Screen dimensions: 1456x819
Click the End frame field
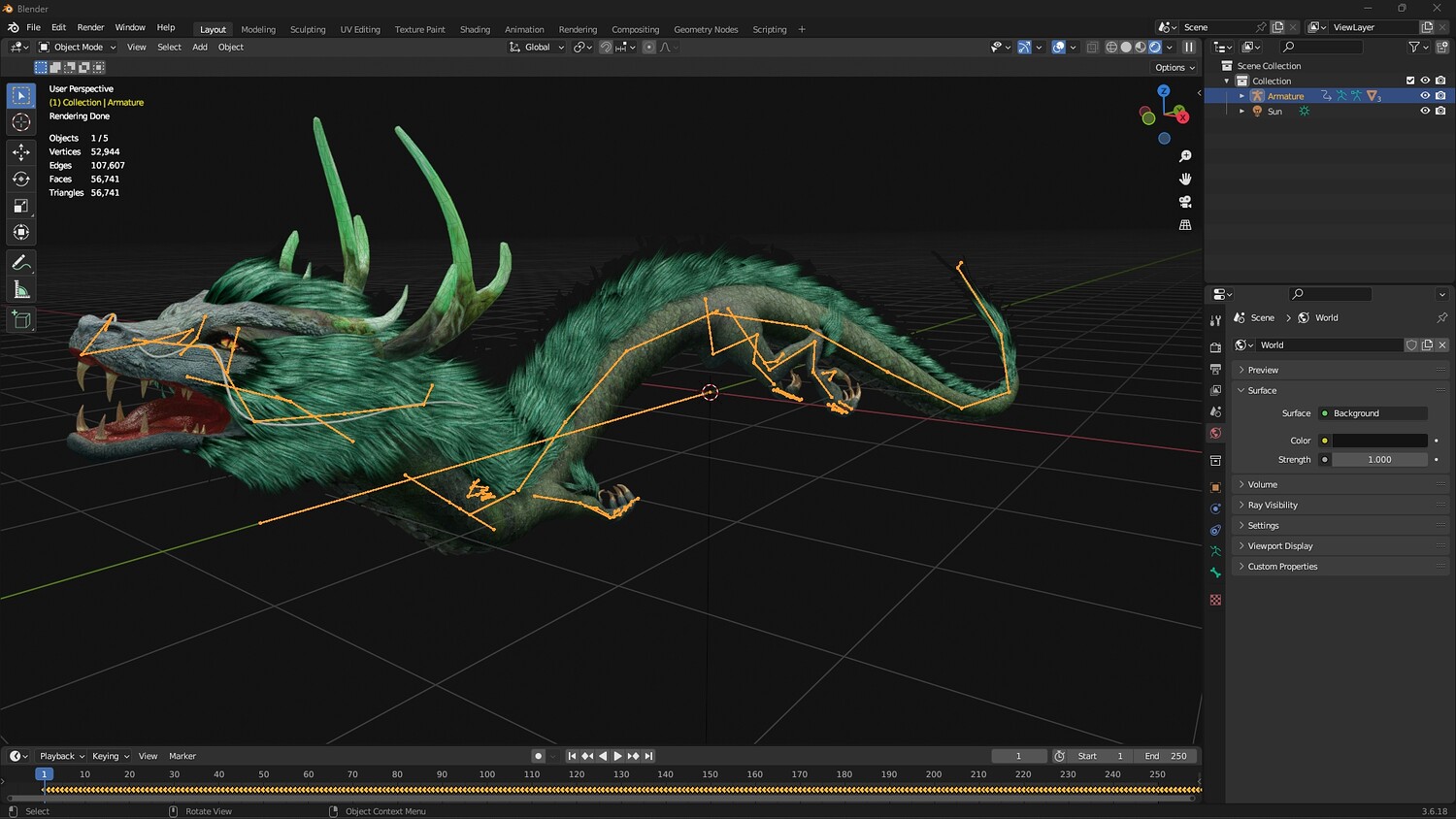point(1167,756)
